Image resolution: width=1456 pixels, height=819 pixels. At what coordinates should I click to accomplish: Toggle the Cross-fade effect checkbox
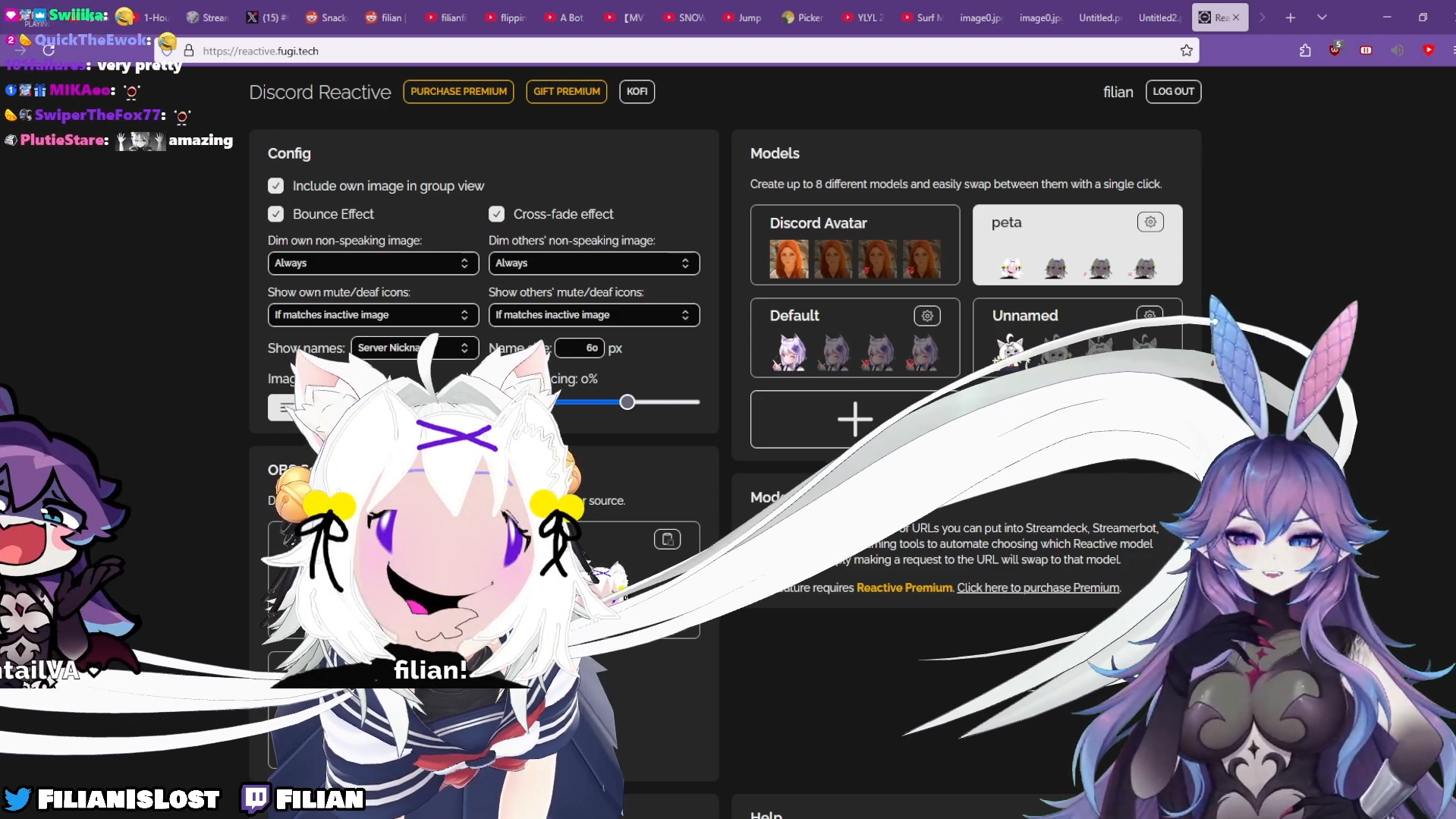496,214
